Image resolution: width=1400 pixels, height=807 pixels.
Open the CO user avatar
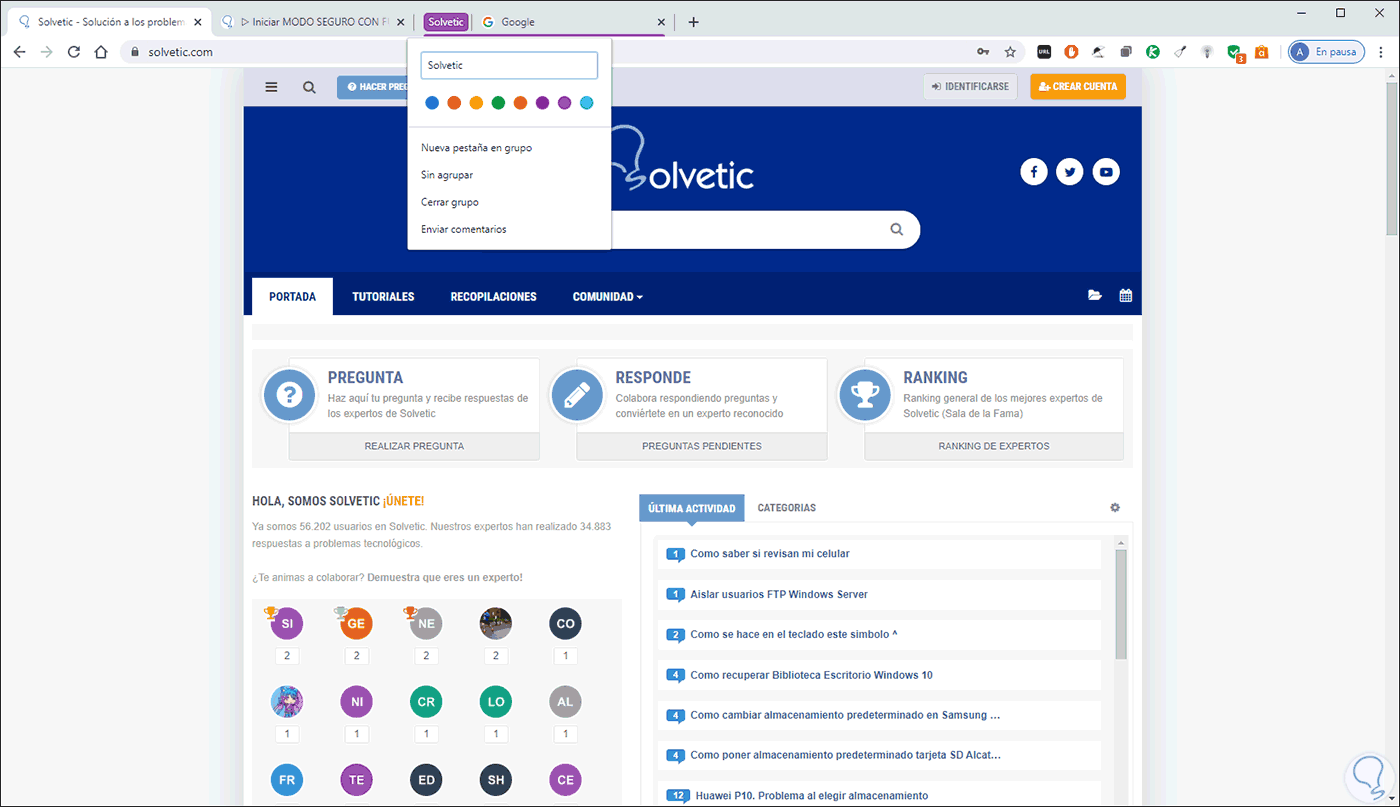(565, 624)
